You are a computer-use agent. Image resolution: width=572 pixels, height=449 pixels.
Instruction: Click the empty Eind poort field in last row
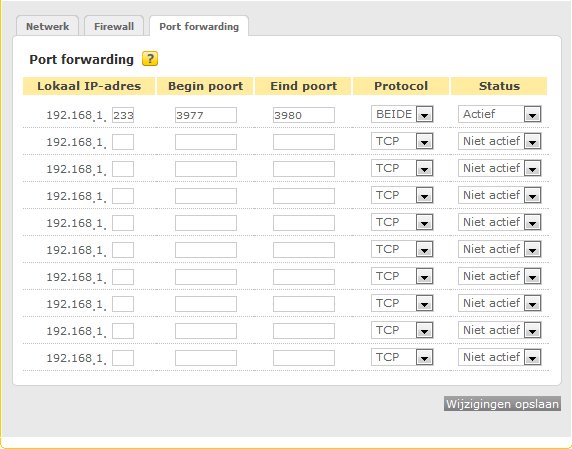click(304, 358)
